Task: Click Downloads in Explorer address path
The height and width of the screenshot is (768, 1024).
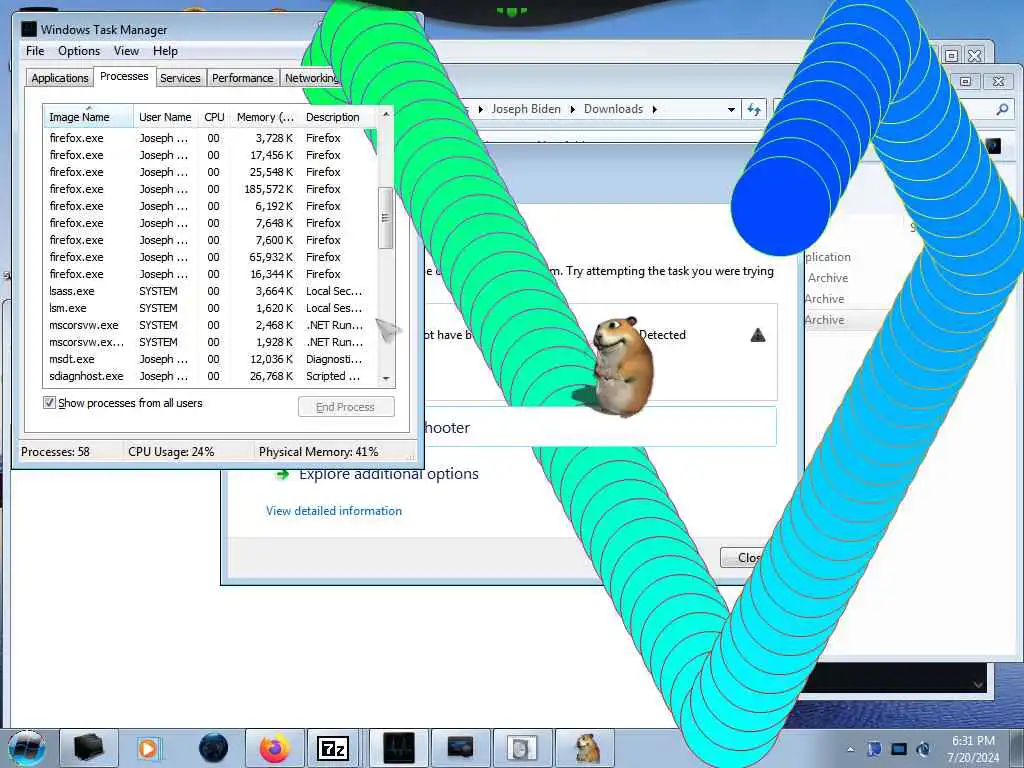Action: pyautogui.click(x=613, y=109)
